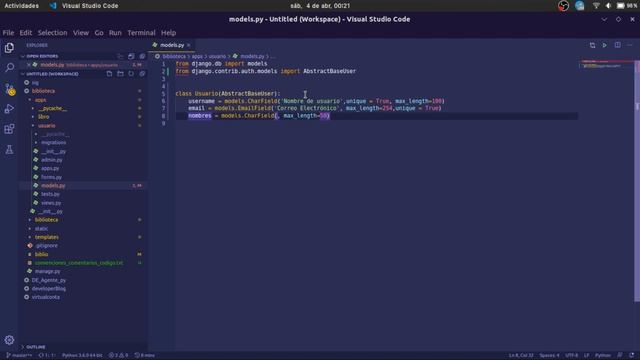Open the Extensions view

(x=9, y=129)
